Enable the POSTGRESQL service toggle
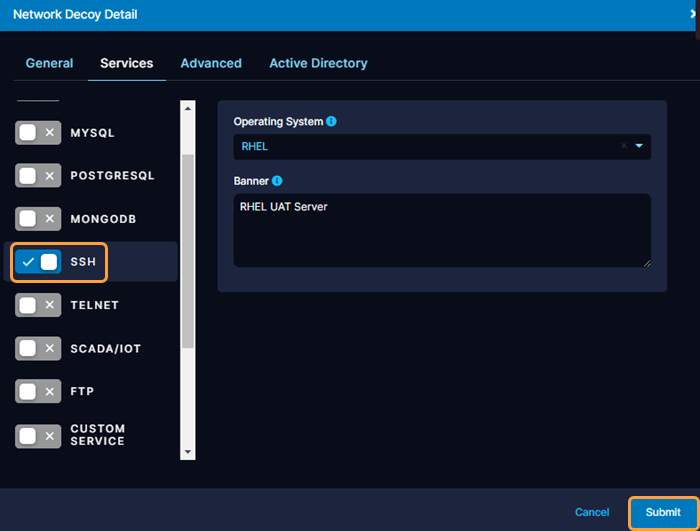700x531 pixels. click(38, 176)
